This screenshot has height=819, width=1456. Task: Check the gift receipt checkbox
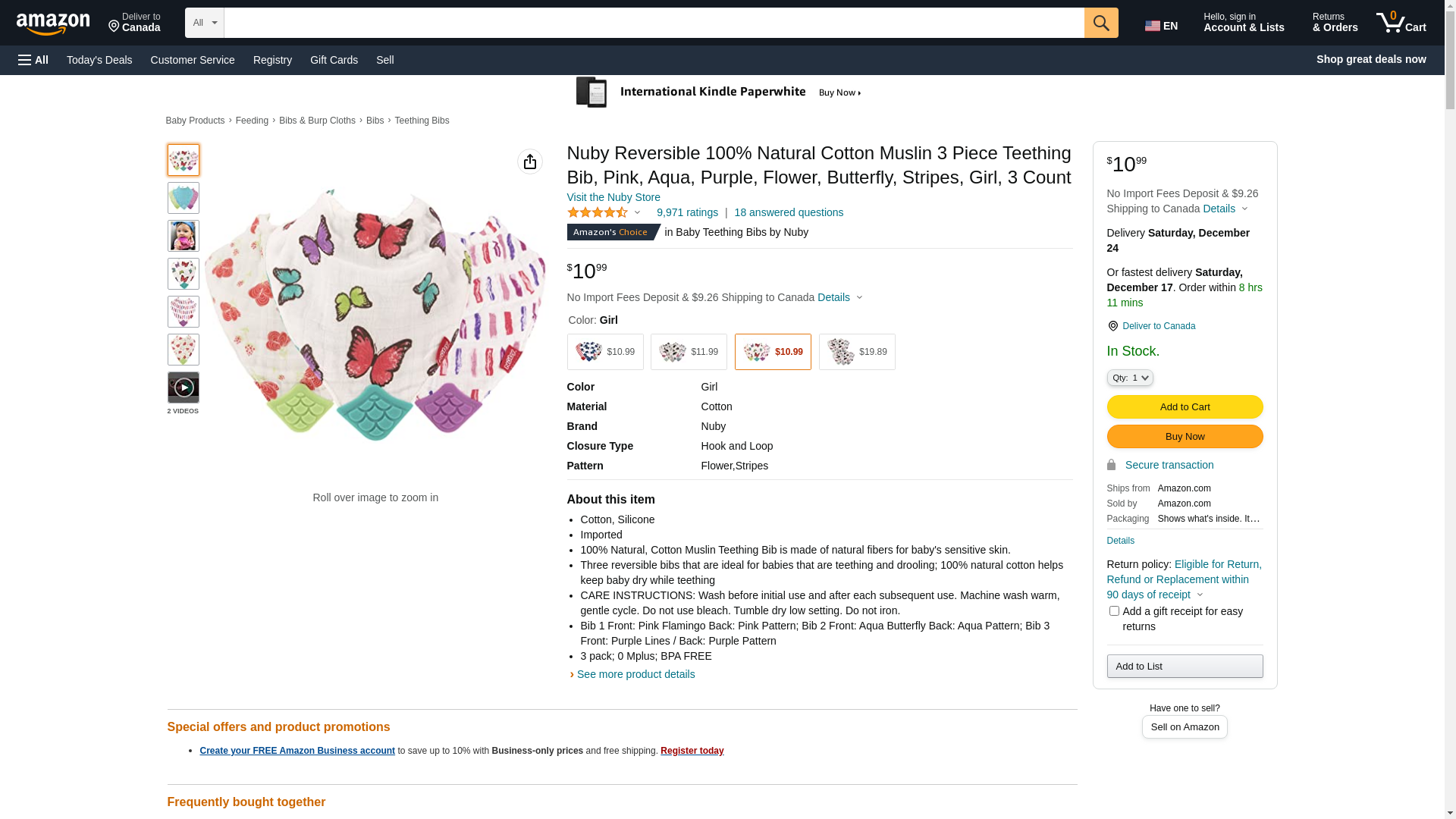point(1113,611)
